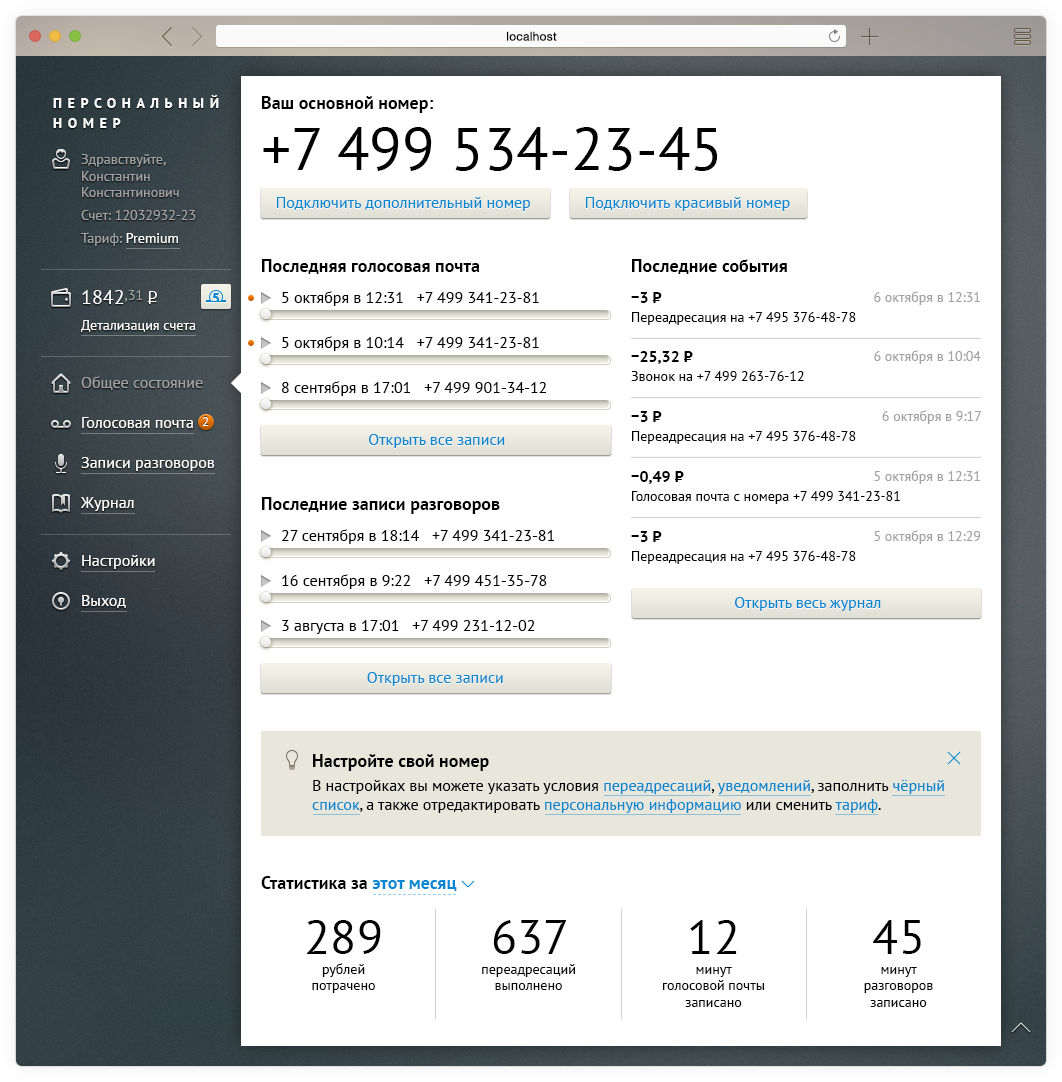Click Открыть все записи under voicemail
1062x1082 pixels.
(435, 440)
